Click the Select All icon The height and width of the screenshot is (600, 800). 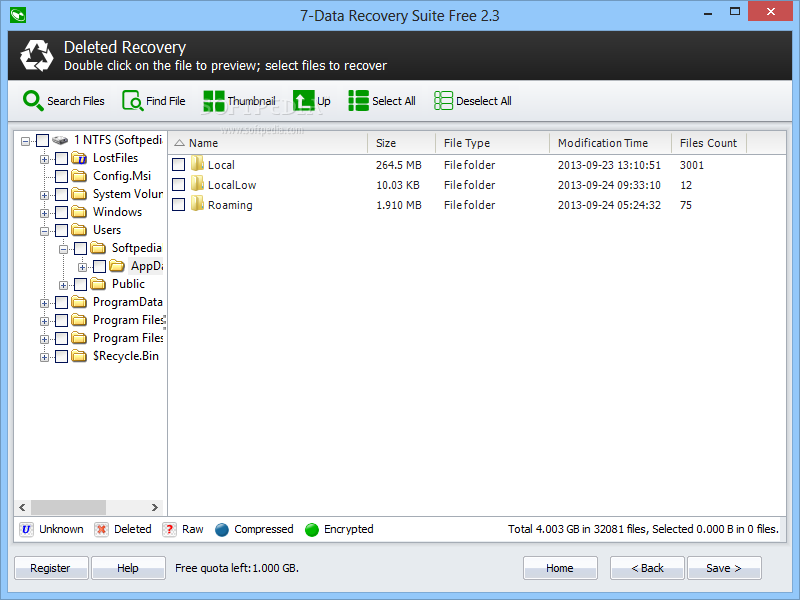pos(358,101)
